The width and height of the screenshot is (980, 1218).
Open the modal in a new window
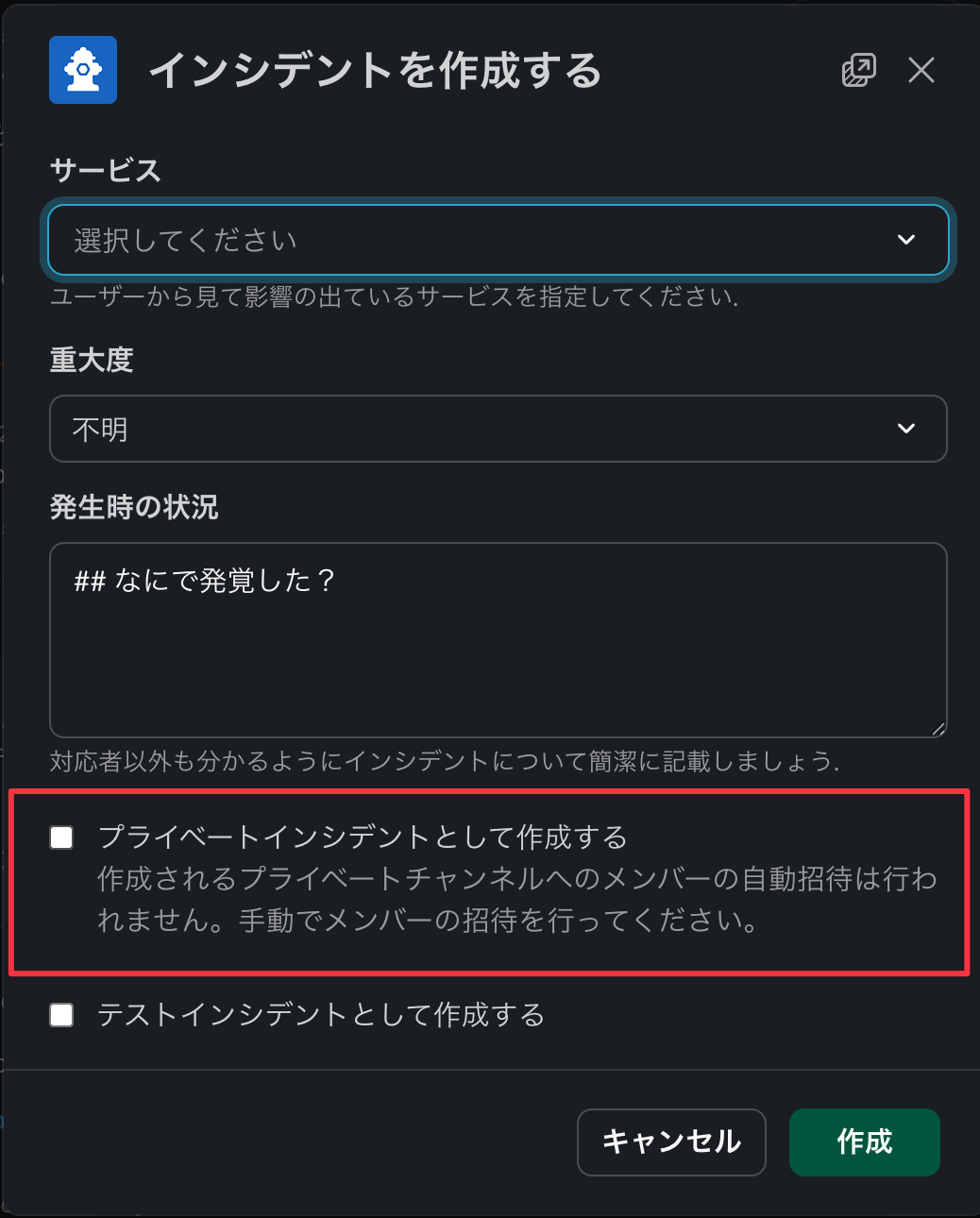[x=858, y=70]
